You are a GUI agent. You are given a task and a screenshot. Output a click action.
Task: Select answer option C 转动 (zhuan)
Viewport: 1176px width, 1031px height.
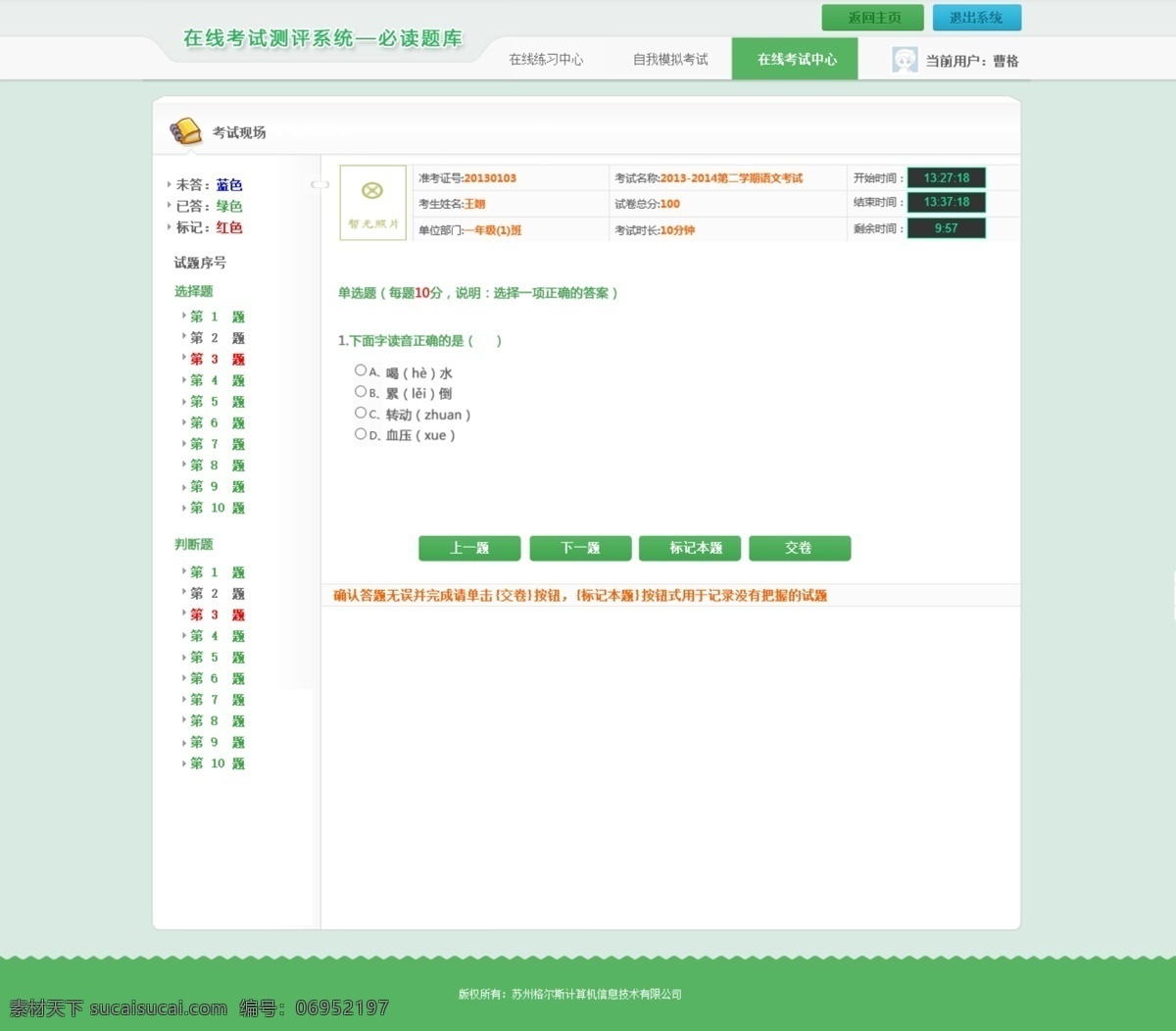click(361, 414)
